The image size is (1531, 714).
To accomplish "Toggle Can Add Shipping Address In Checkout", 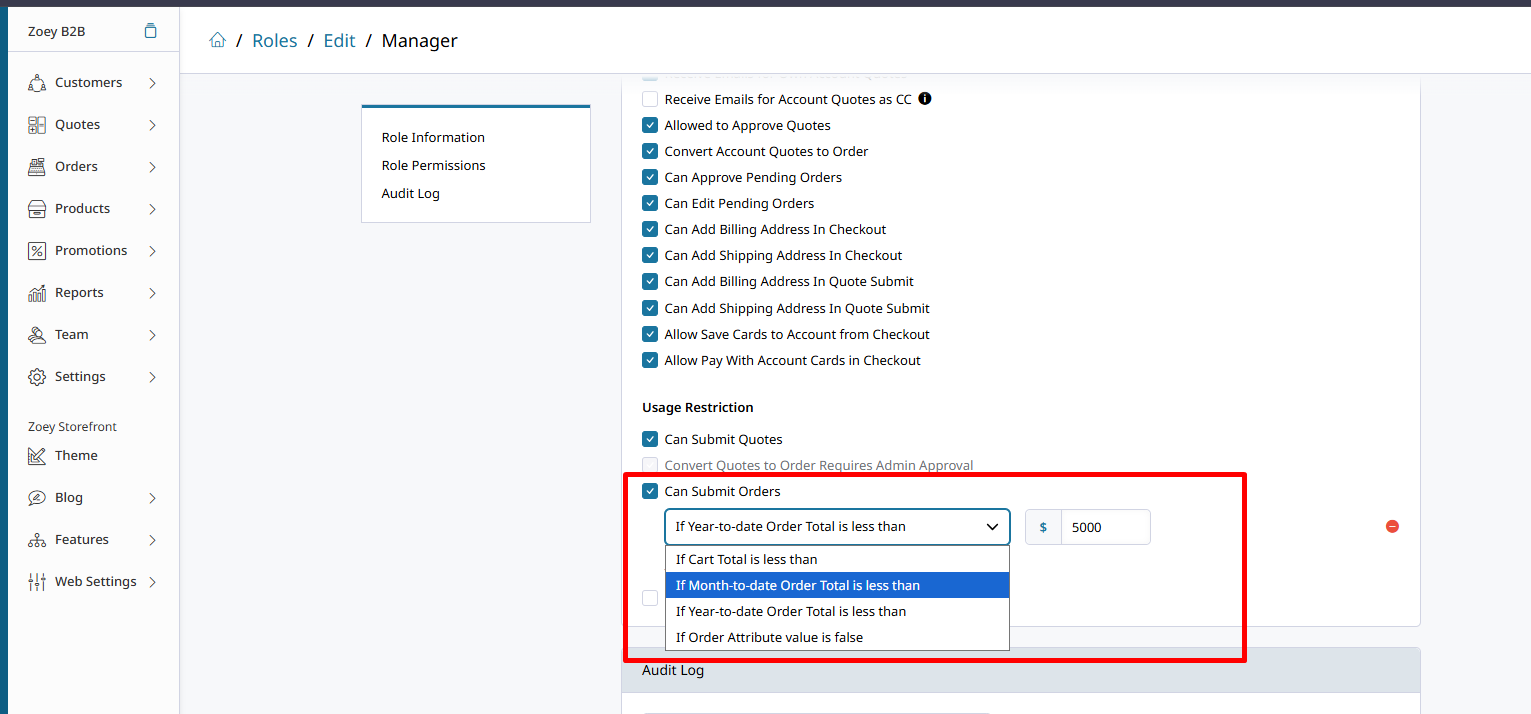I will [650, 255].
